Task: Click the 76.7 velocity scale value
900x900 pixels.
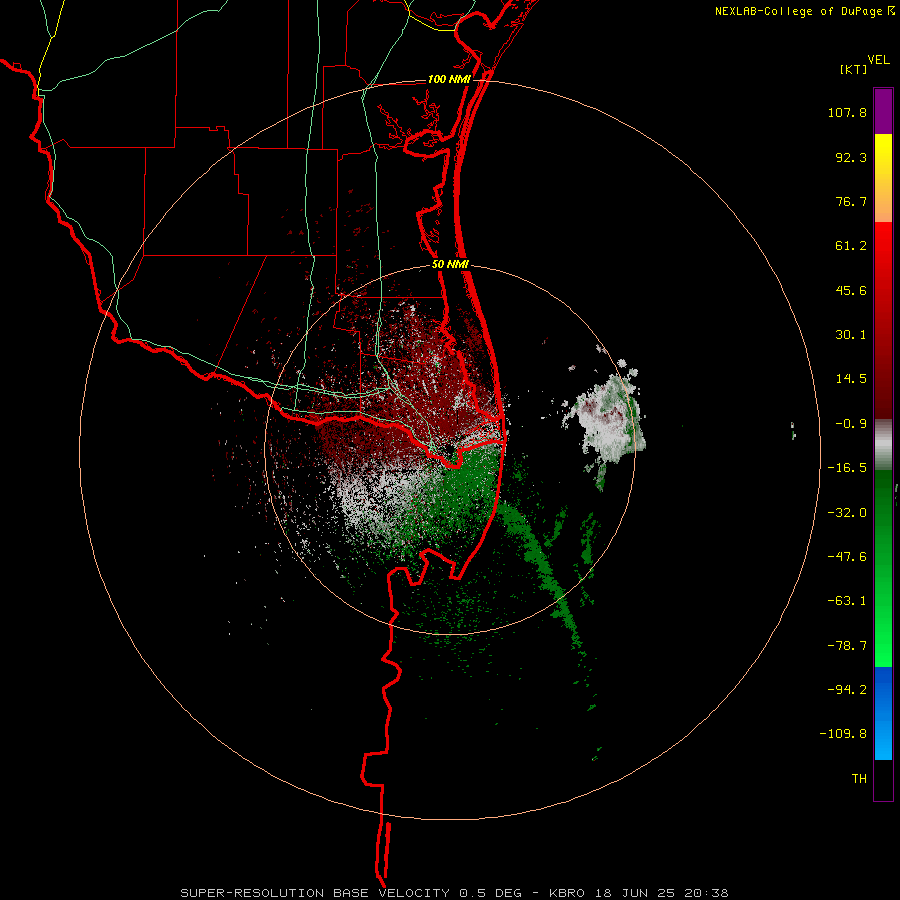Action: [x=851, y=201]
